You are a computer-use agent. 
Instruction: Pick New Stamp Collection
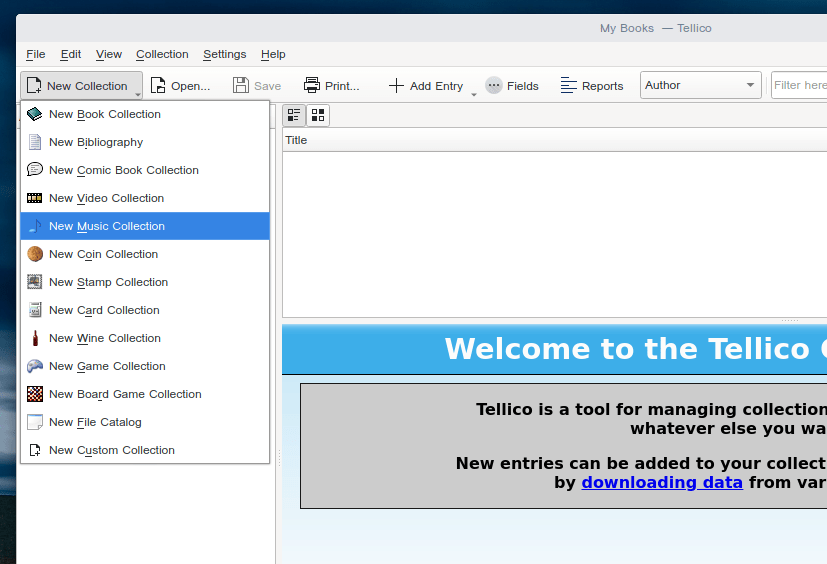click(x=145, y=282)
